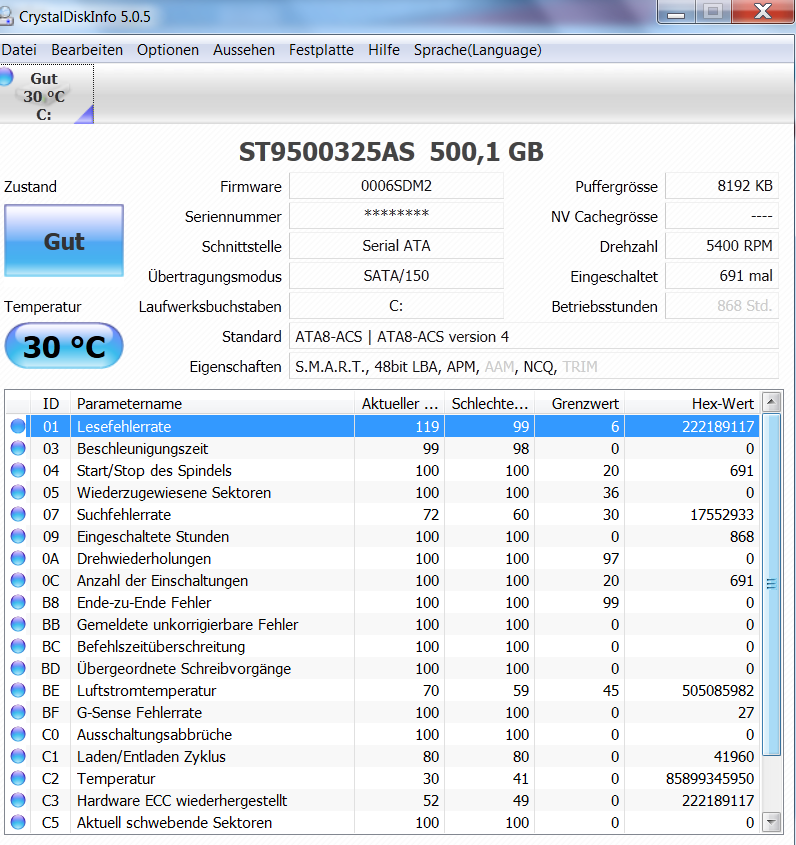Click the status orb for Wiederzugewiesene Sektoren
The width and height of the screenshot is (796, 845).
click(18, 493)
